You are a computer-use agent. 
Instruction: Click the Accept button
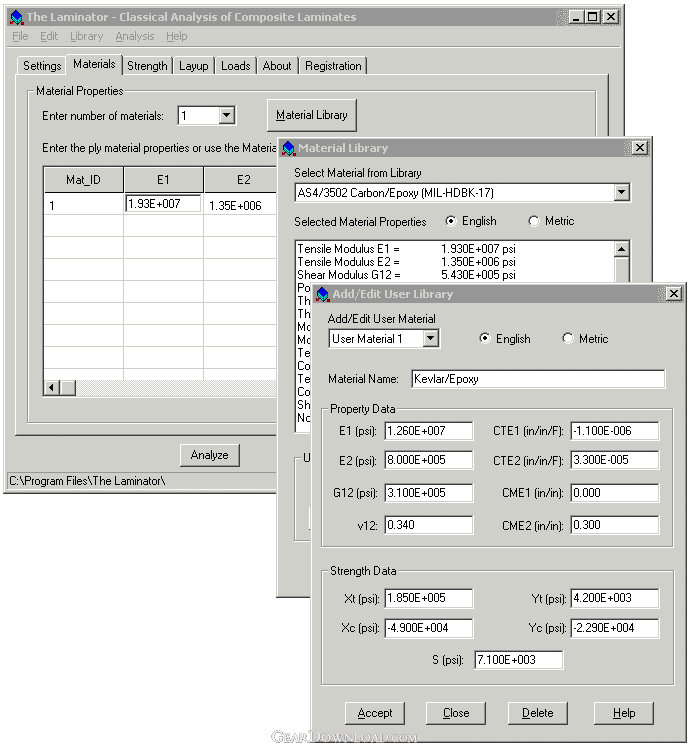[375, 713]
